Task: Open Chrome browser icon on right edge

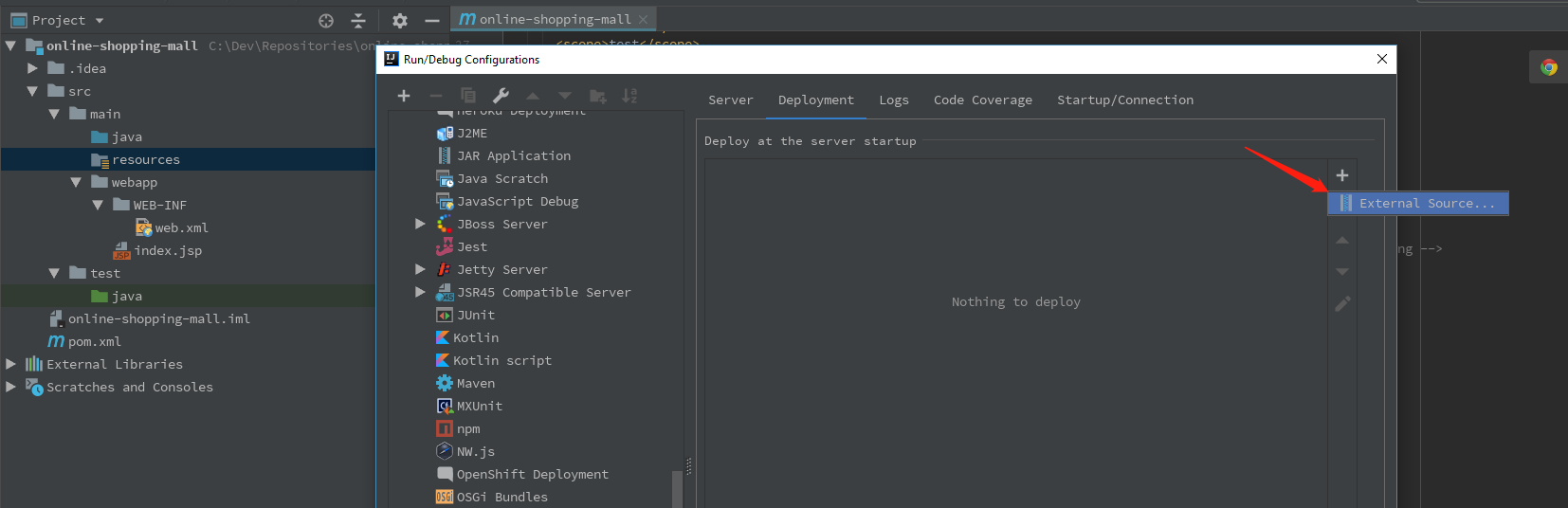Action: point(1549,67)
